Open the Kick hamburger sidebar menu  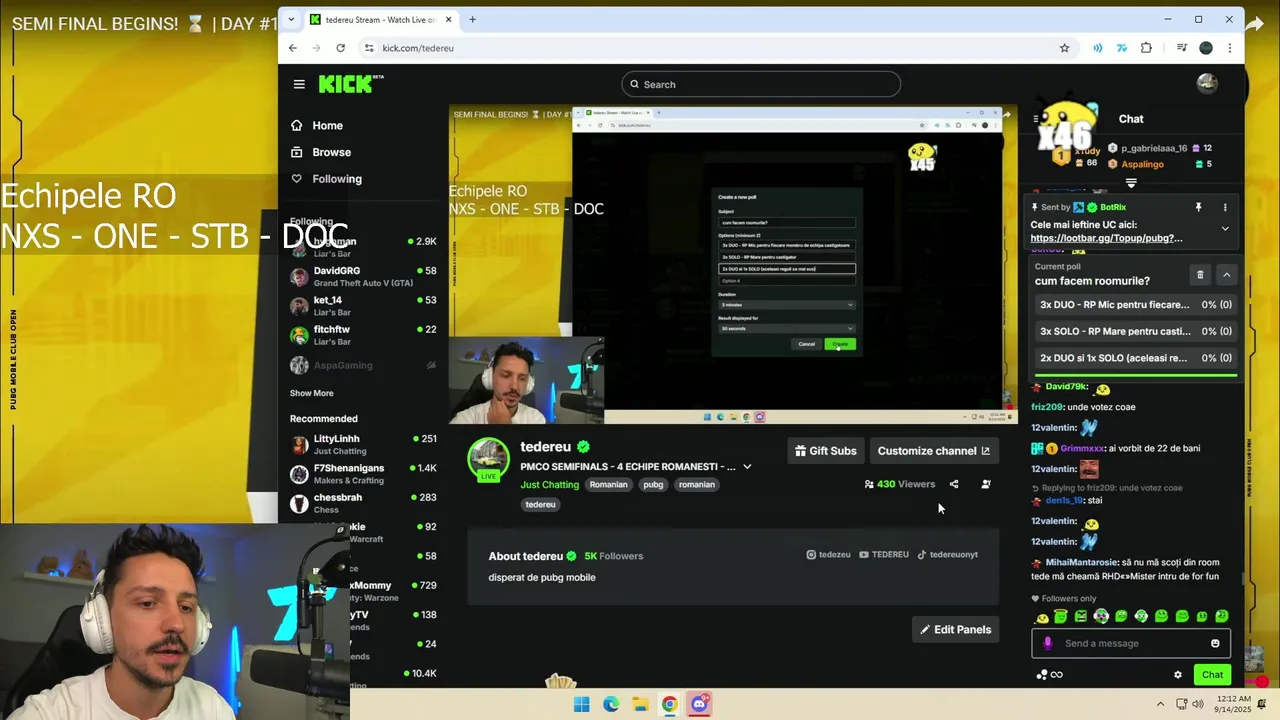click(x=299, y=84)
